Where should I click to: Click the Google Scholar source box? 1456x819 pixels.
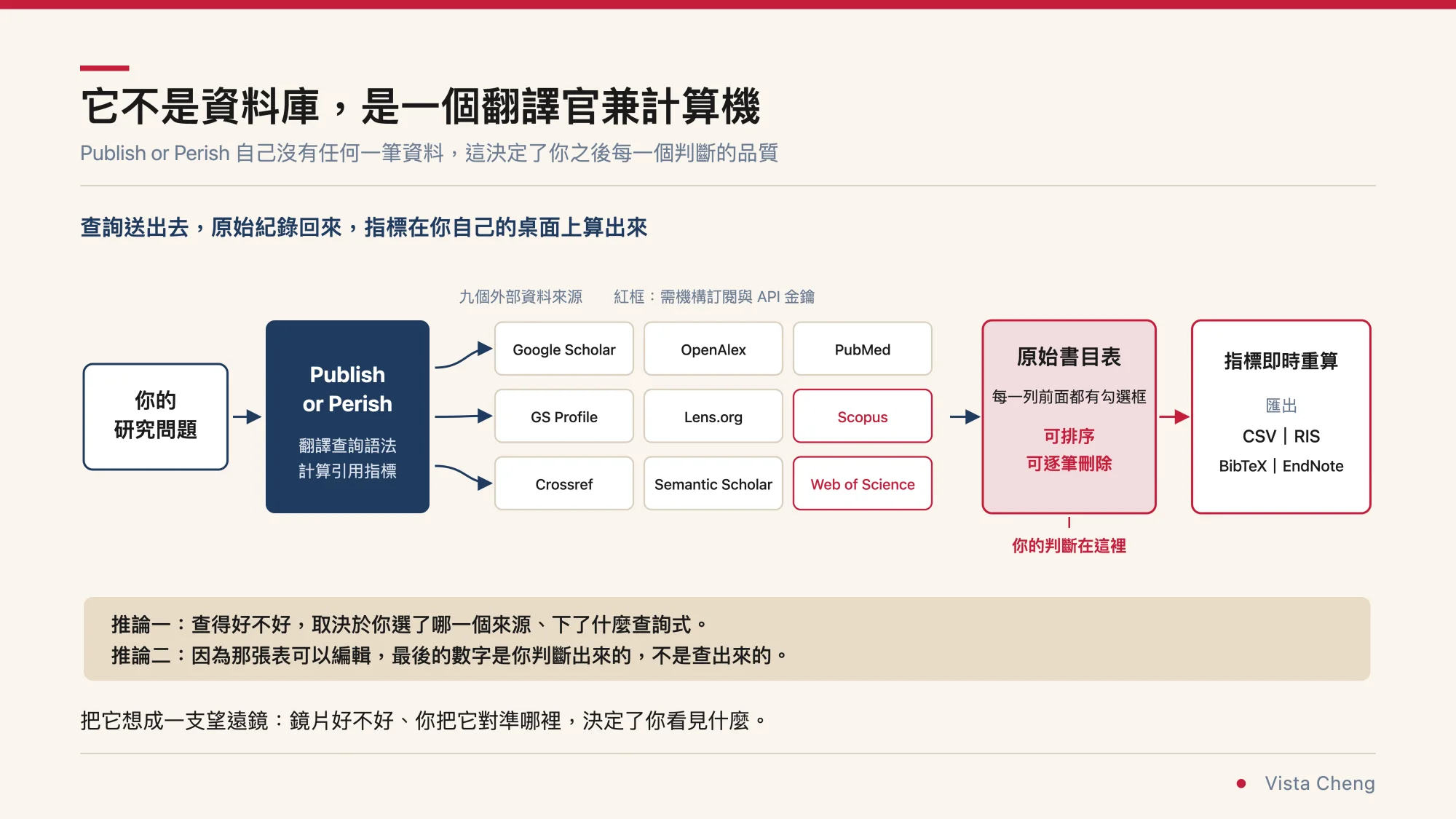(x=564, y=349)
